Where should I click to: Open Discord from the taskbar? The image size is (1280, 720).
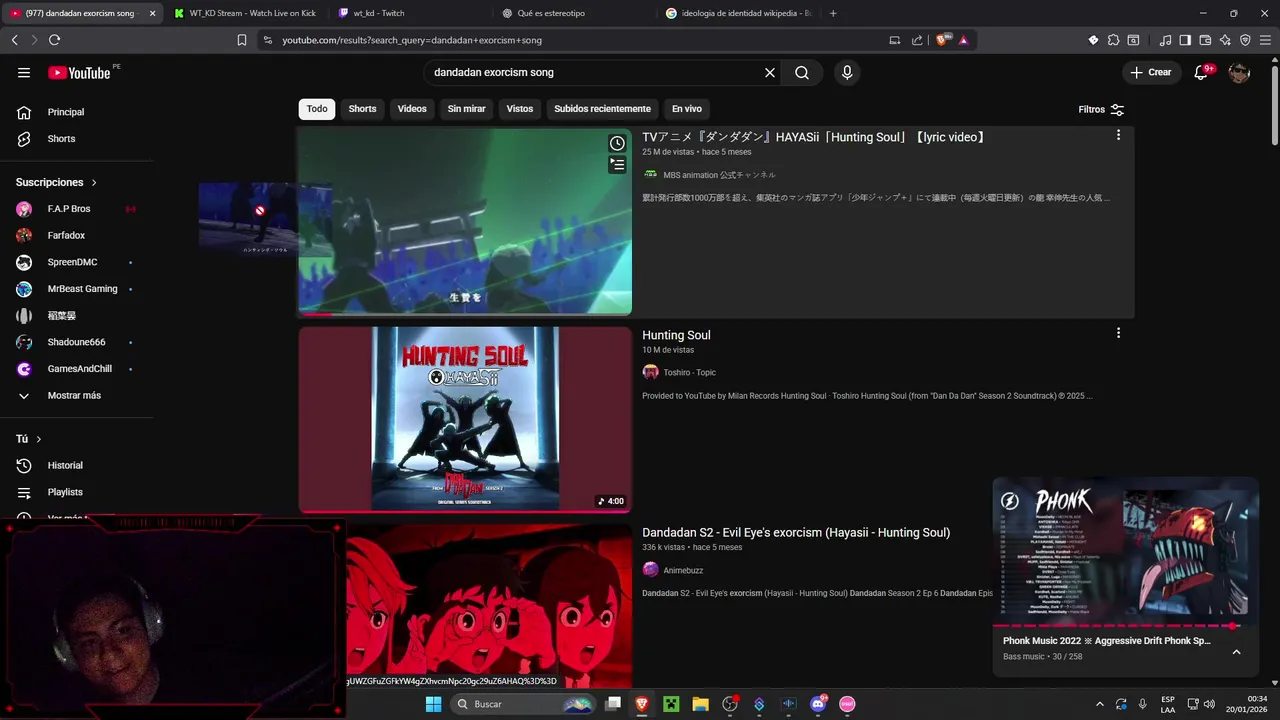(x=818, y=704)
